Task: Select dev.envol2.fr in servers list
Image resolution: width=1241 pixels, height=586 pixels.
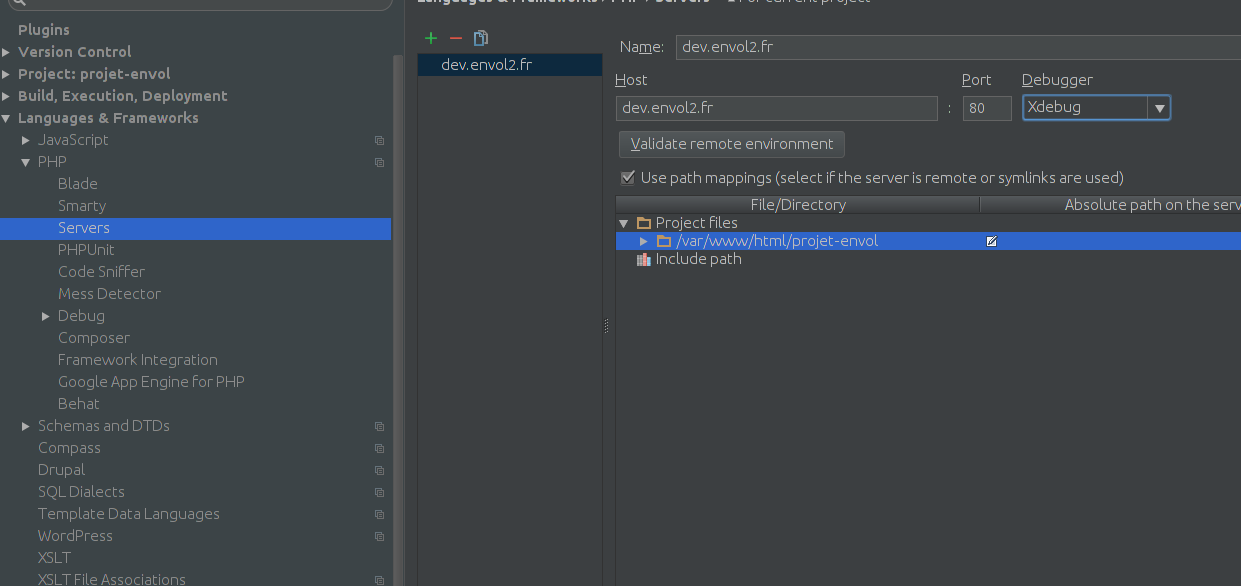Action: [x=510, y=65]
